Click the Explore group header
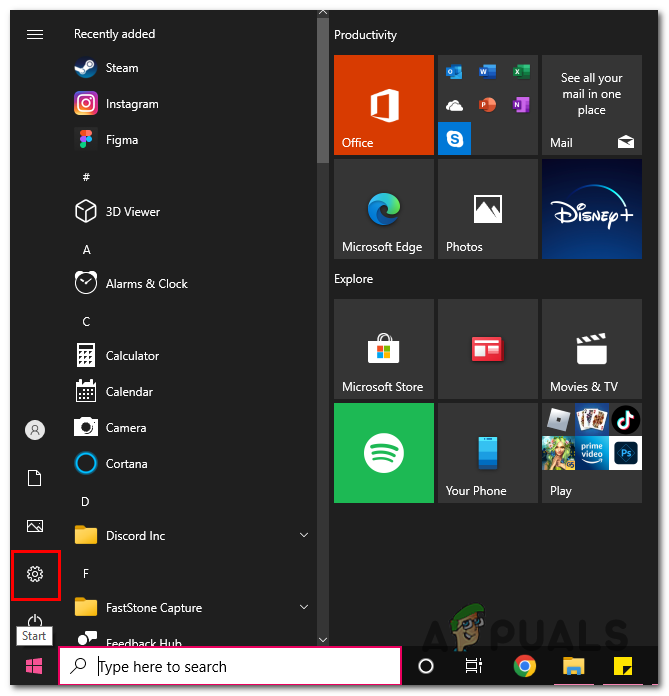669x696 pixels. (353, 279)
